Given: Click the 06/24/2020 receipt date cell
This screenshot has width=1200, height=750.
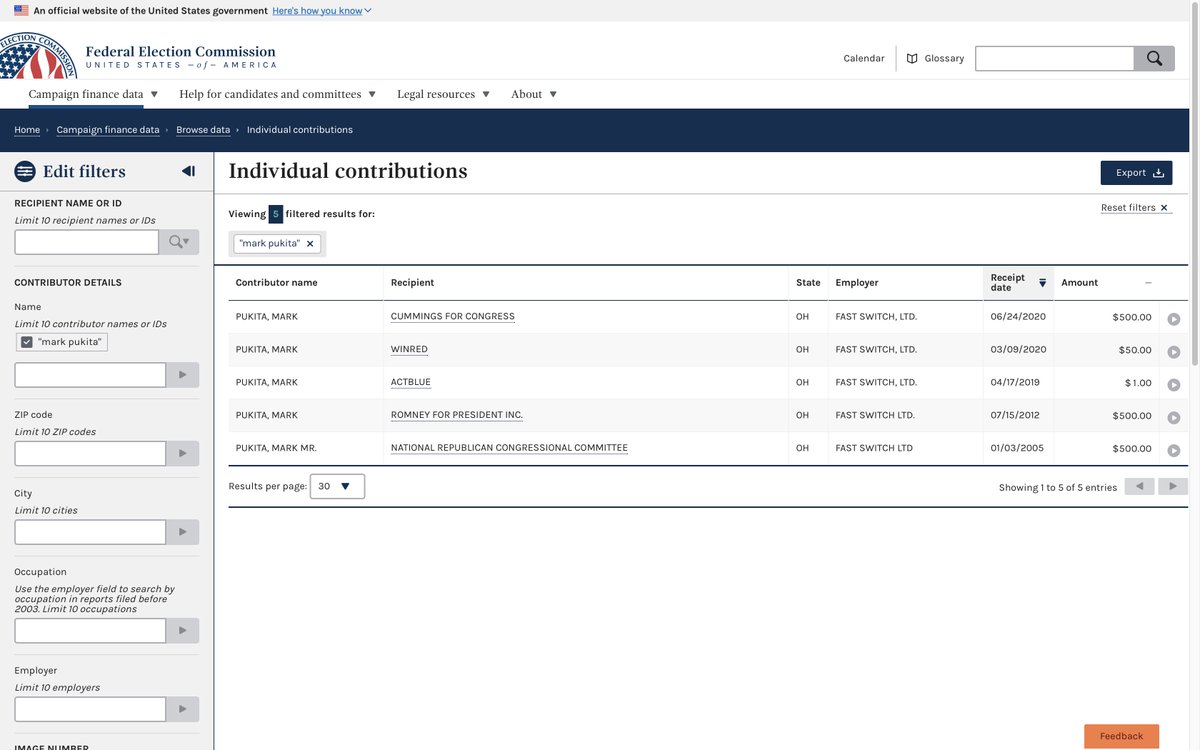Looking at the screenshot, I should tap(1018, 317).
